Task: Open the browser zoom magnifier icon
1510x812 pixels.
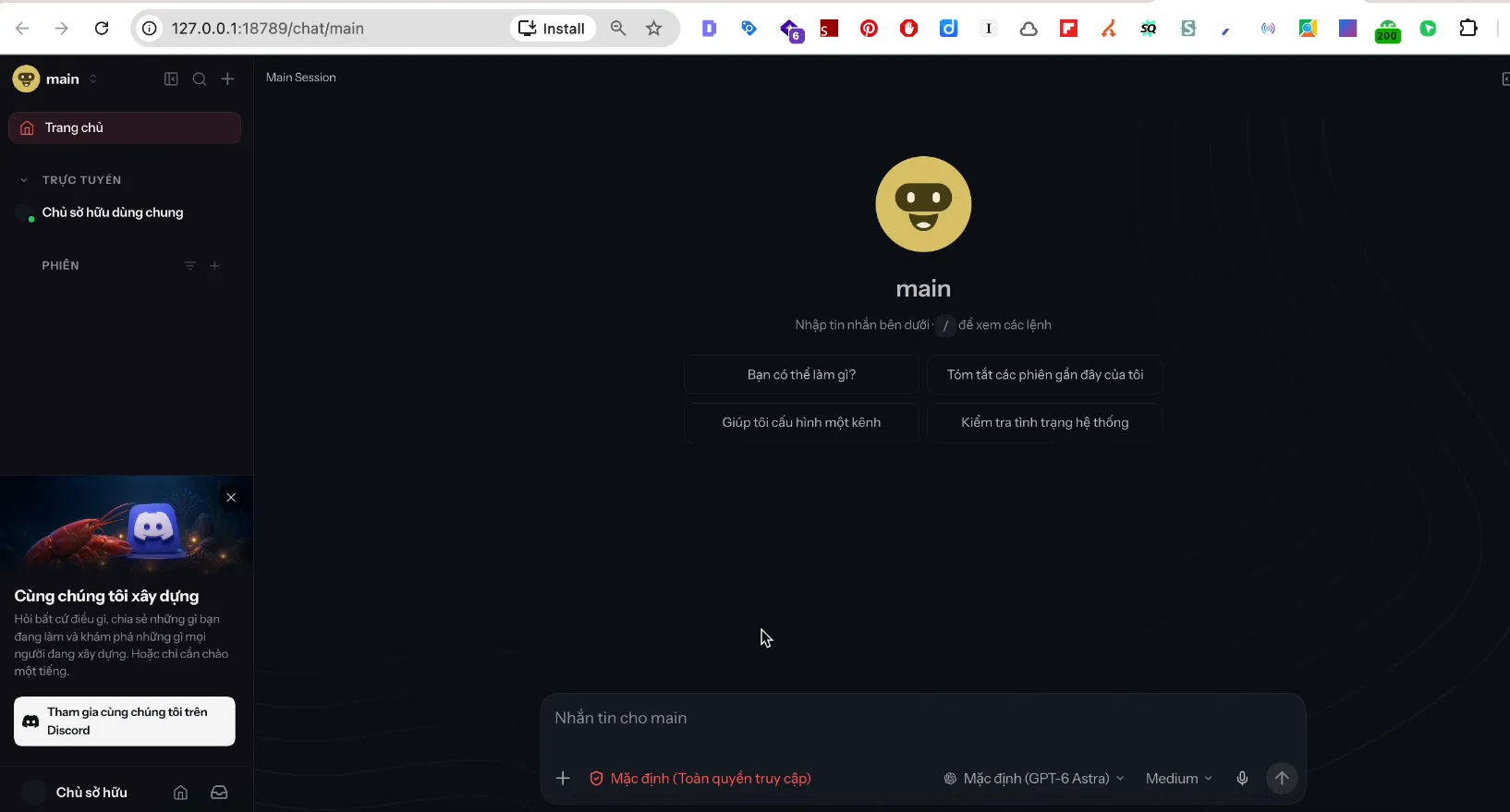Action: [x=618, y=29]
